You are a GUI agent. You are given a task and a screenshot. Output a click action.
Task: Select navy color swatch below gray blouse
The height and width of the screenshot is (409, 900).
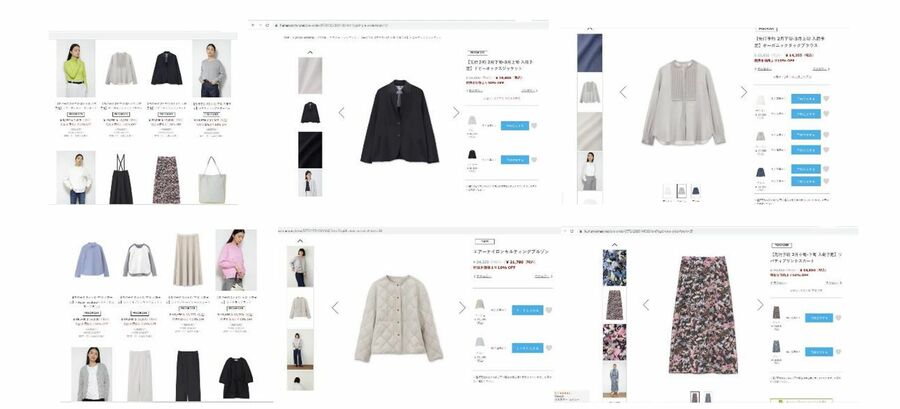pyautogui.click(x=695, y=191)
